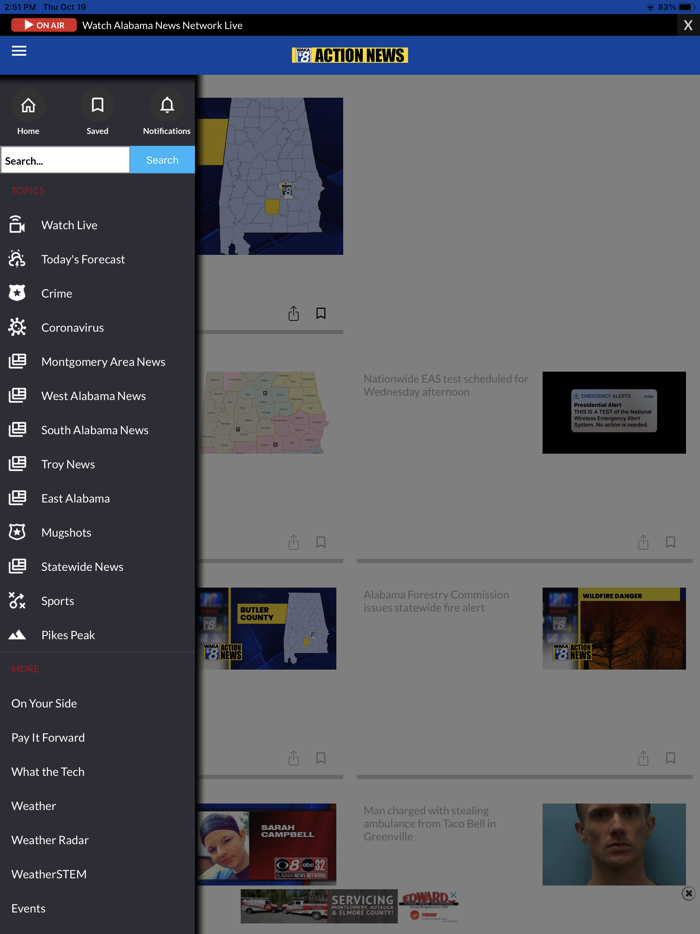Close the live banner with X
The height and width of the screenshot is (934, 700).
tap(688, 25)
